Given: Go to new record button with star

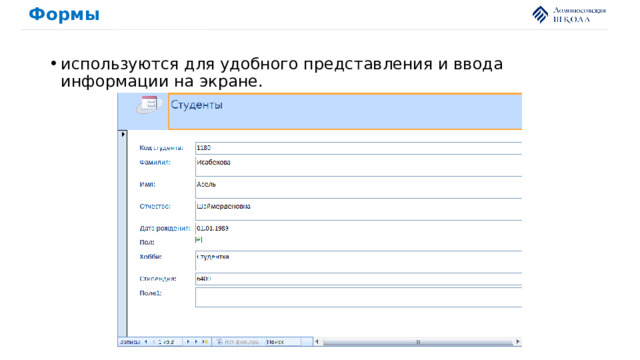Looking at the screenshot, I should click(204, 342).
